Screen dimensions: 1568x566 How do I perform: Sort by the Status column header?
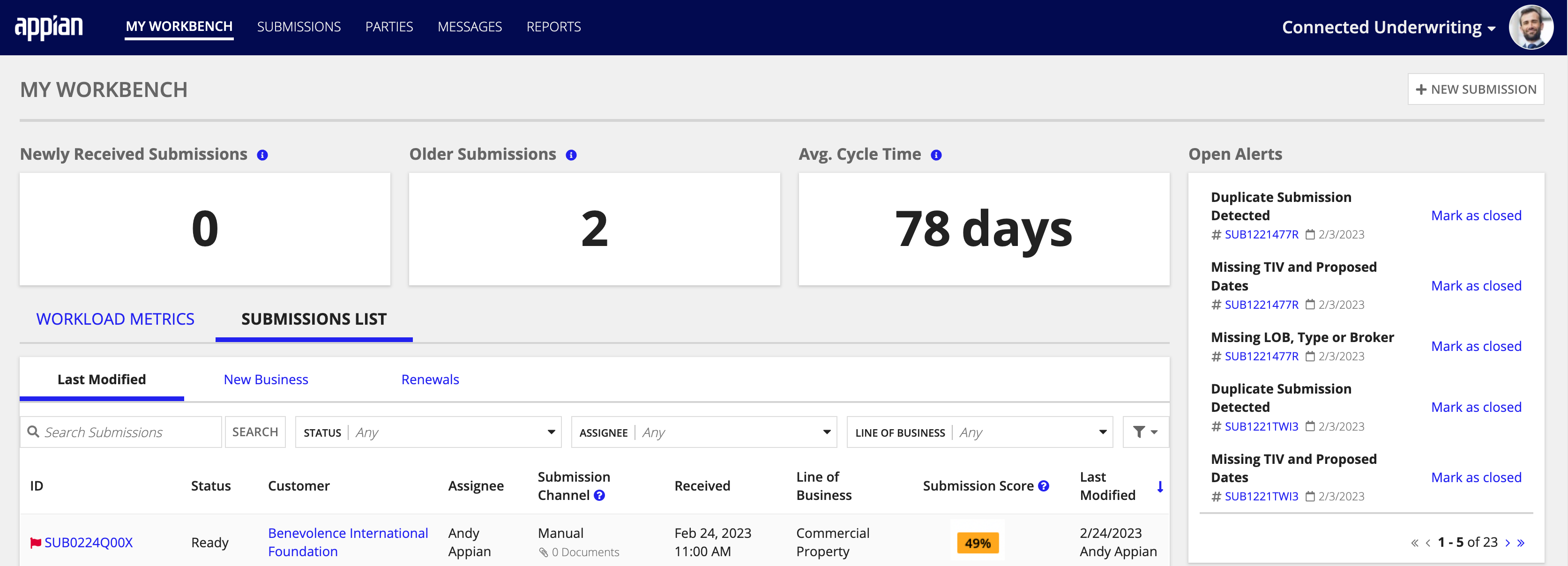[x=210, y=486]
